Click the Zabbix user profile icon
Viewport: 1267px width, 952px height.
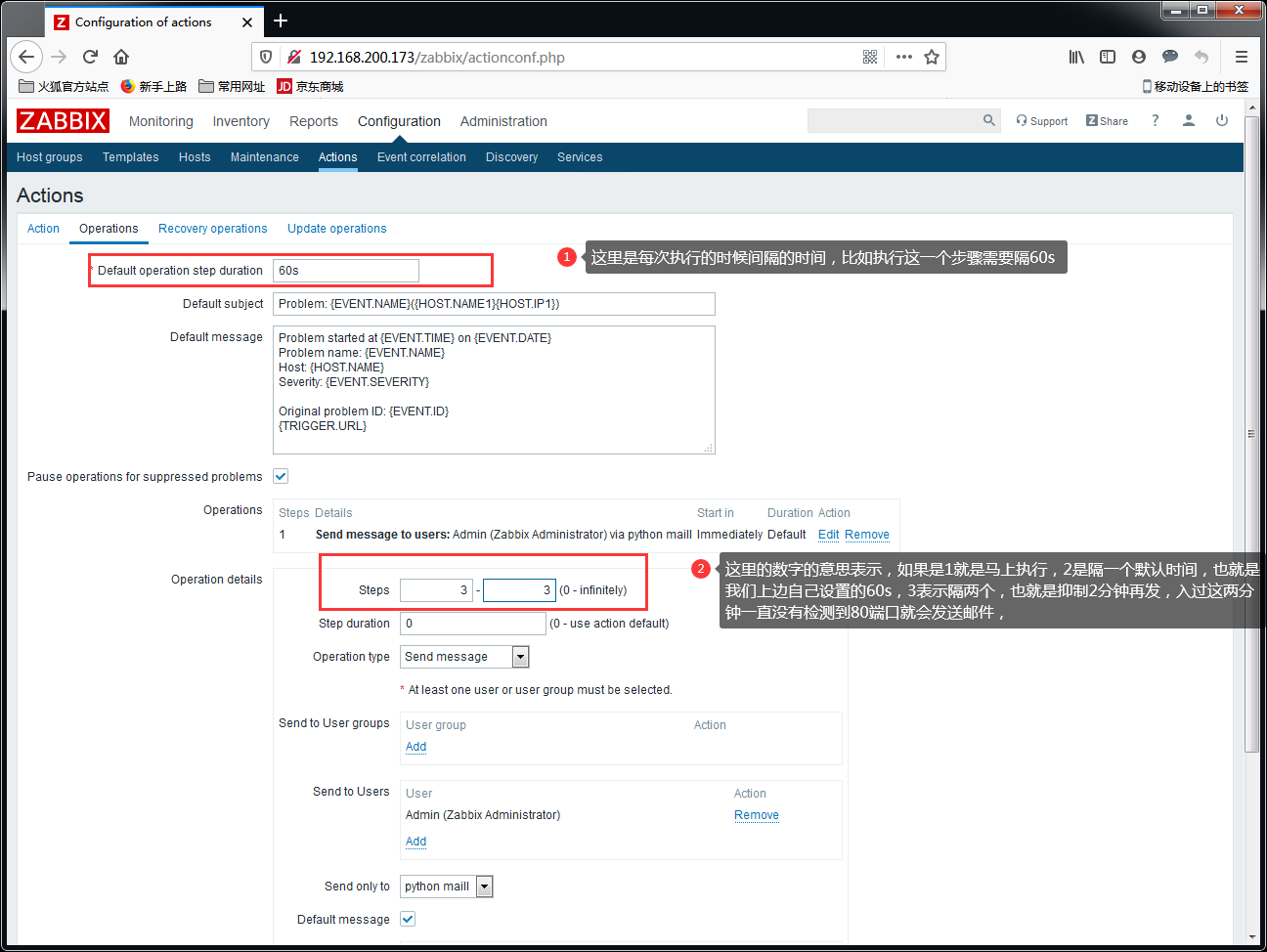[x=1189, y=120]
